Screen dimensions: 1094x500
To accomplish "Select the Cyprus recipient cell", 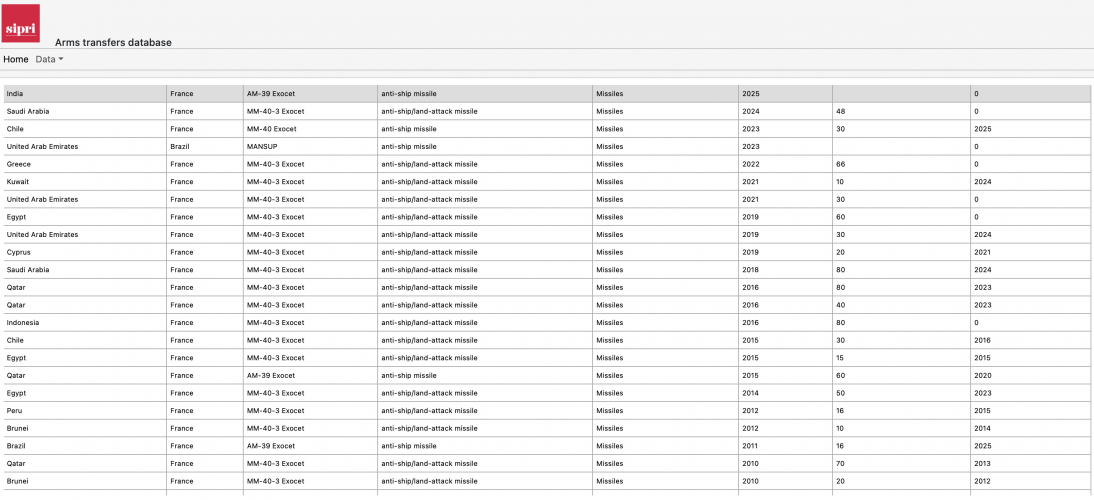I will 85,252.
